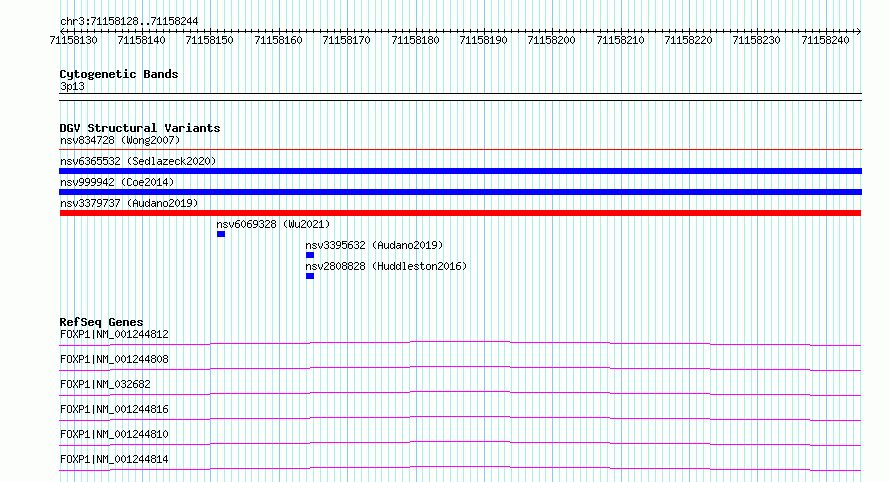This screenshot has height=482, width=890.
Task: Click the thin red nsv834728 variant line
Action: tap(460, 150)
